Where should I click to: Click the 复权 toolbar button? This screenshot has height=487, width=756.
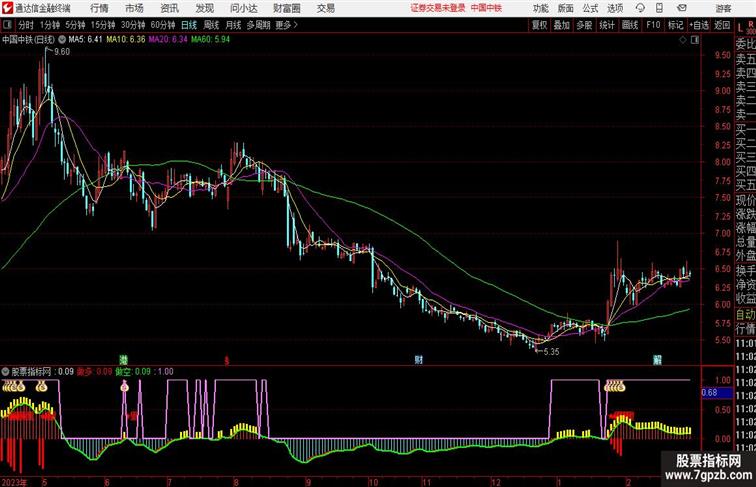[x=539, y=25]
